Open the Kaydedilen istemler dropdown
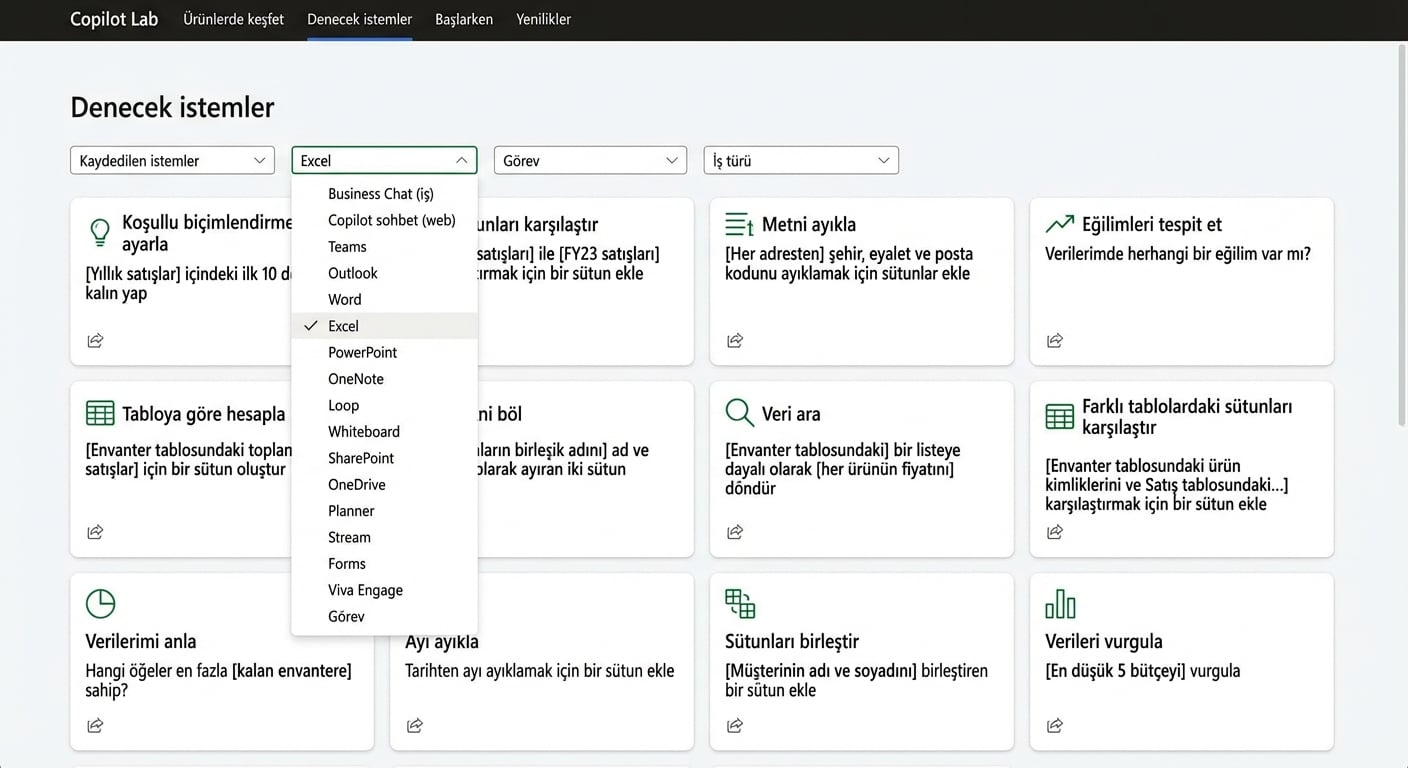Viewport: 1408px width, 768px height. (172, 160)
